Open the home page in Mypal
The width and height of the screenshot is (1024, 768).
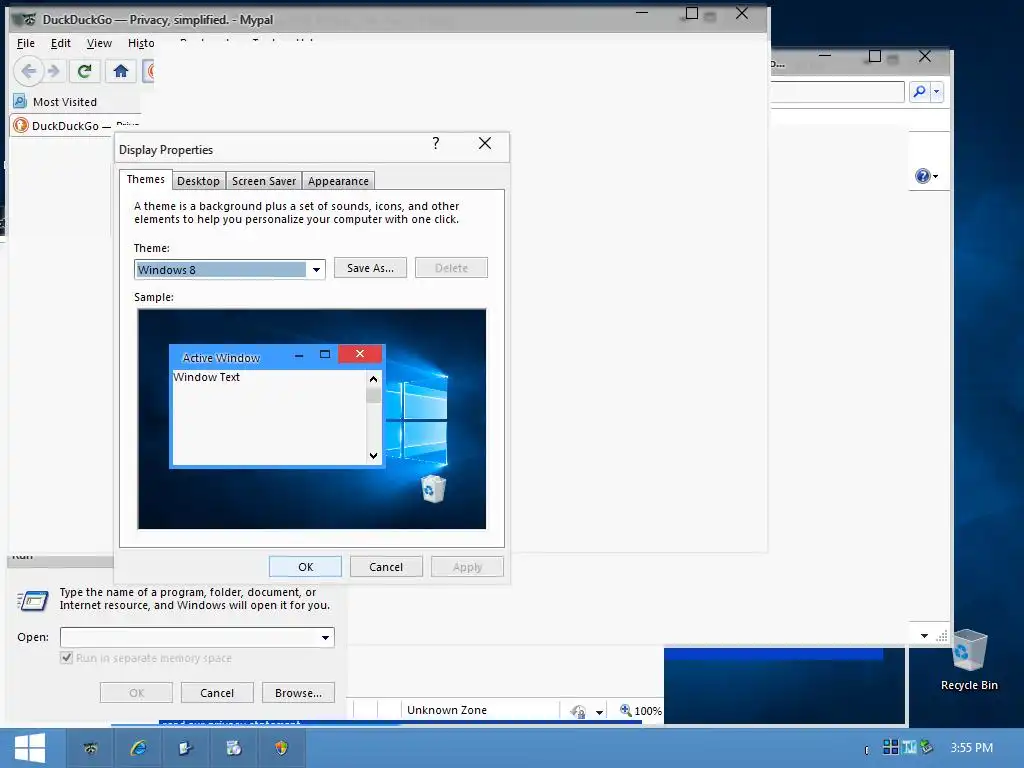(x=121, y=71)
